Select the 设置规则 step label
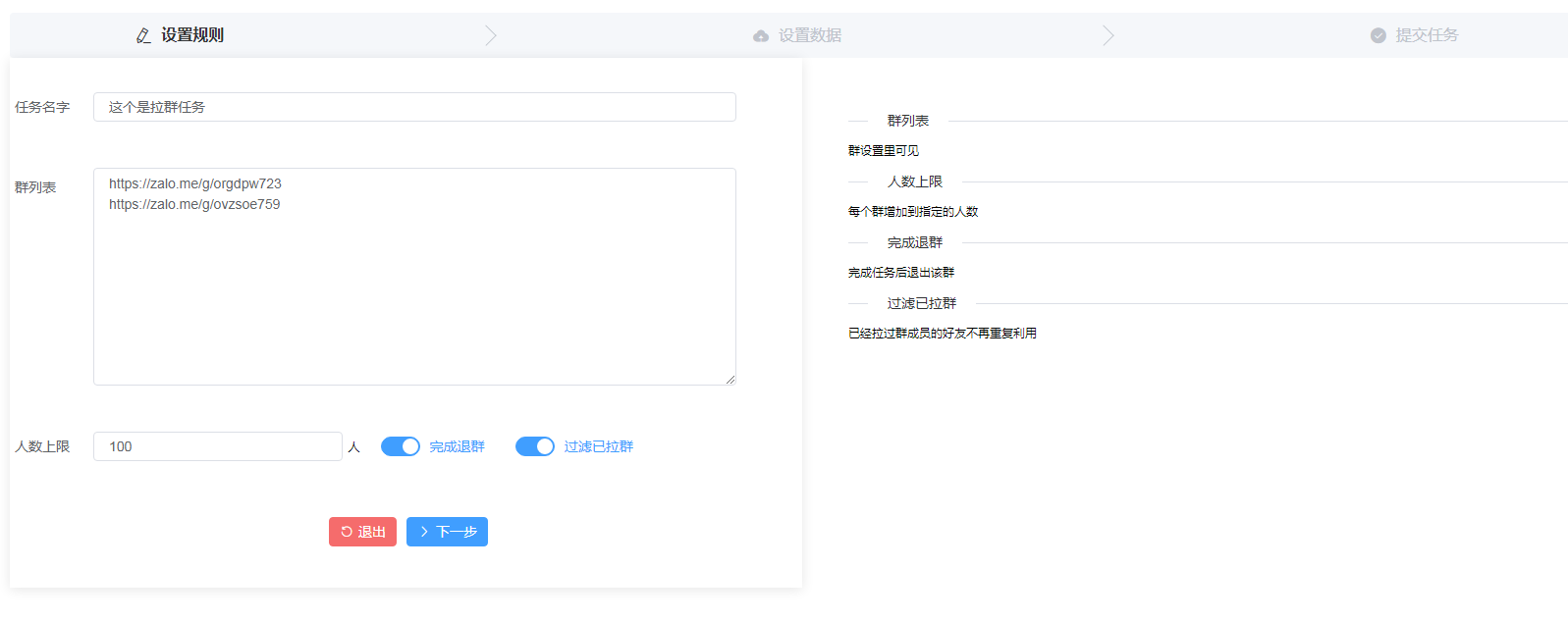This screenshot has width=1568, height=622. pos(192,35)
